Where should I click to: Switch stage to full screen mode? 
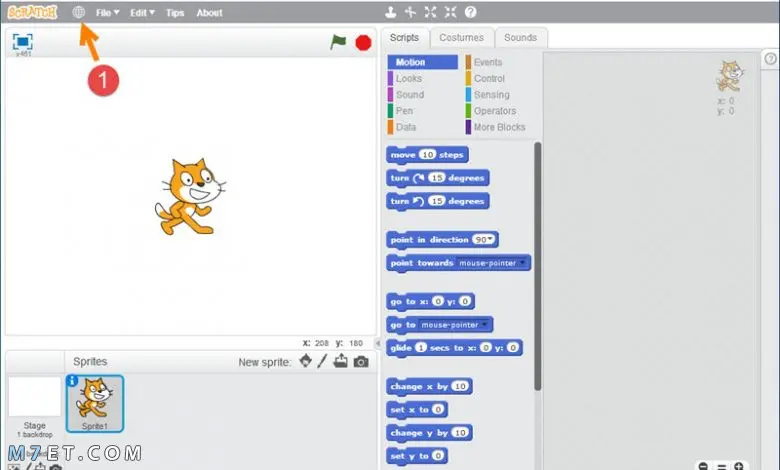pyautogui.click(x=22, y=41)
